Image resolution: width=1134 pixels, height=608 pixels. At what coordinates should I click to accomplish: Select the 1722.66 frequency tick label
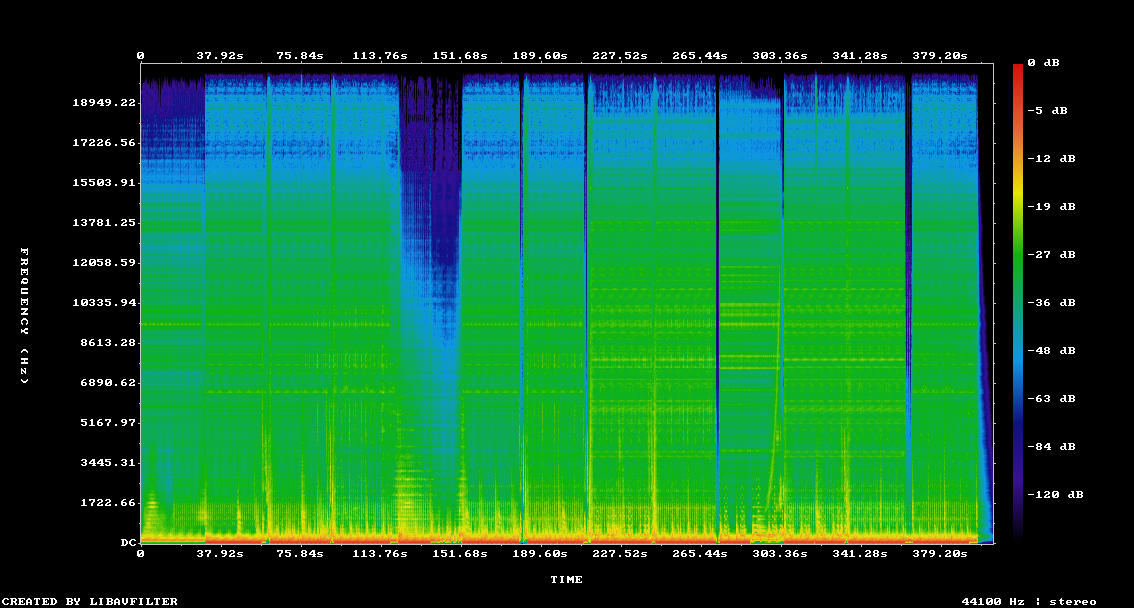pyautogui.click(x=108, y=502)
